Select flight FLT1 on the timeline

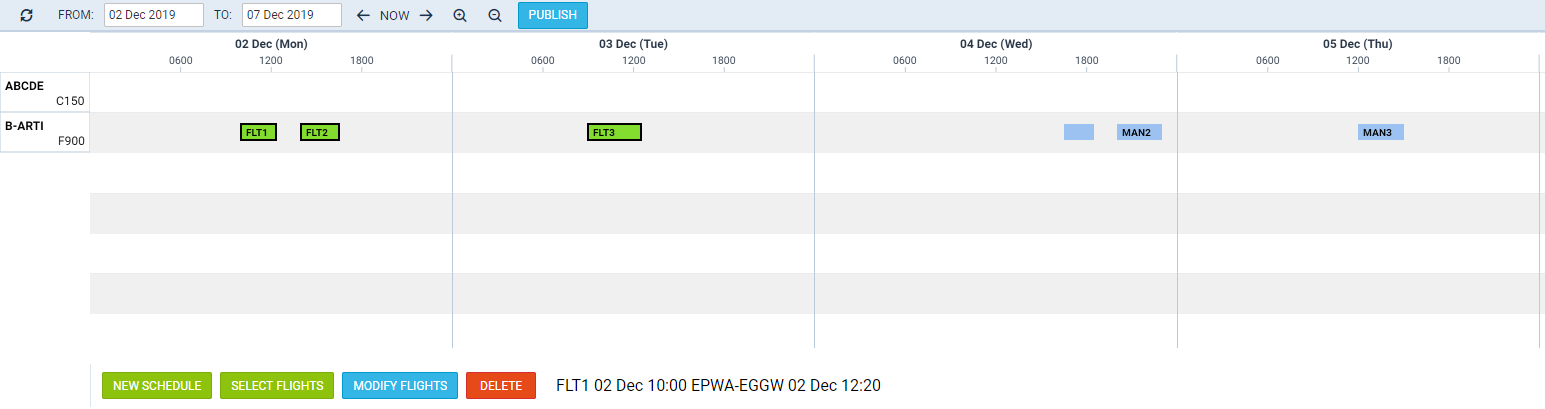pyautogui.click(x=258, y=132)
